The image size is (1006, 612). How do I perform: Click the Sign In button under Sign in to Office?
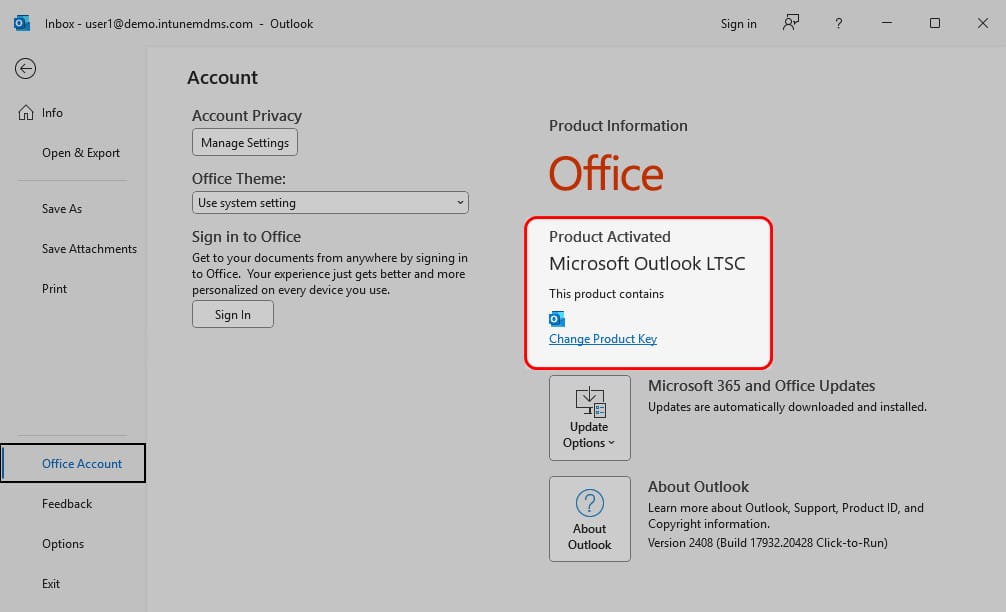coord(233,314)
